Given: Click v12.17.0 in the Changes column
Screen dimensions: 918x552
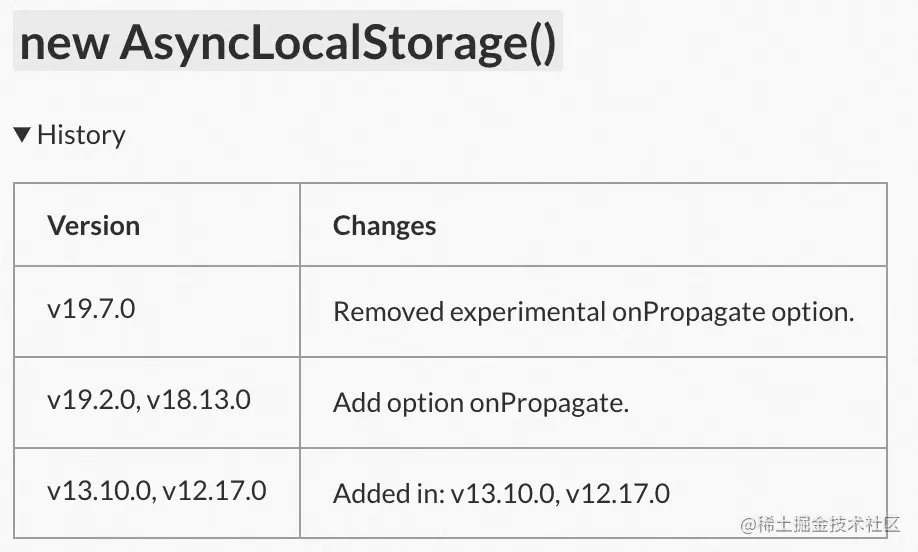Looking at the screenshot, I should click(x=618, y=493).
